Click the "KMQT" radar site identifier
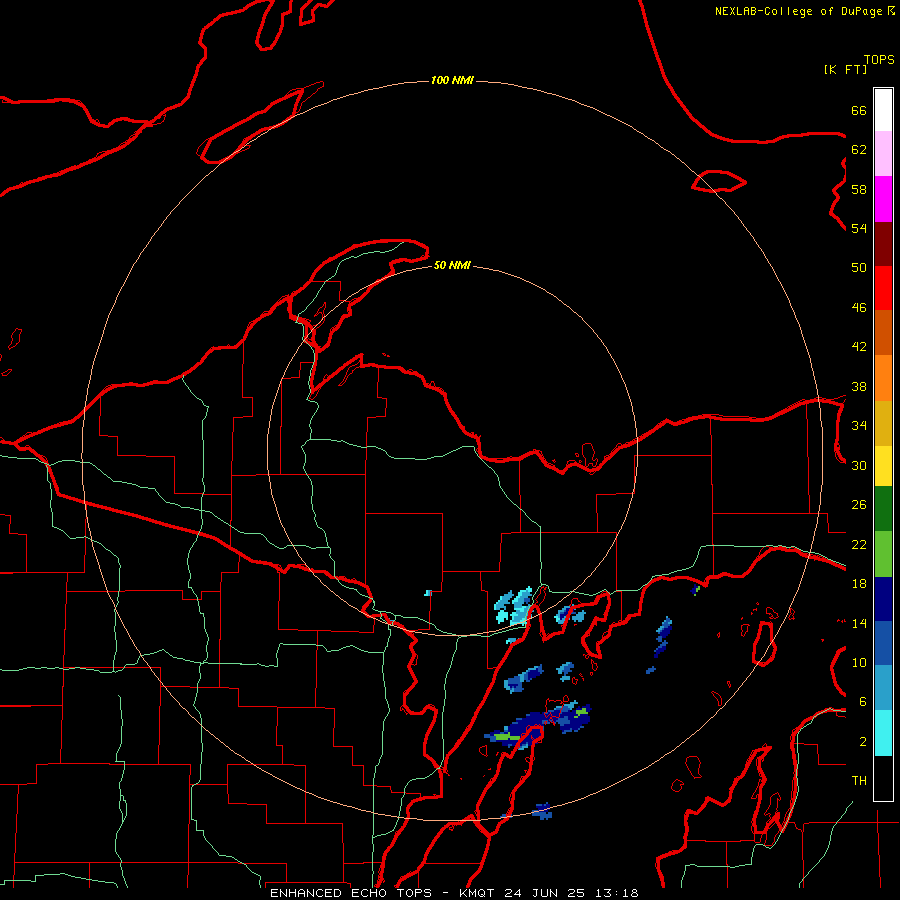The image size is (900, 900). [x=476, y=893]
